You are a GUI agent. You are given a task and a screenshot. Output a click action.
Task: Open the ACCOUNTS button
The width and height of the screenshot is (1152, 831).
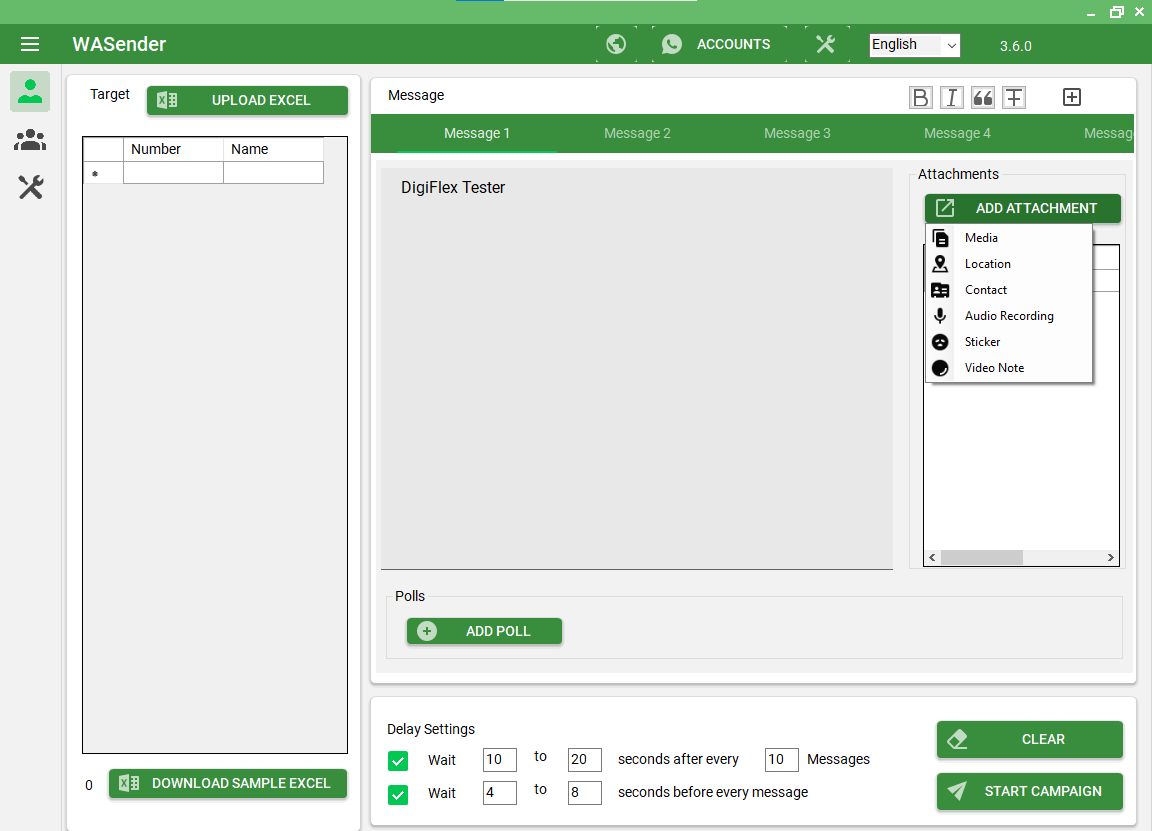(719, 44)
